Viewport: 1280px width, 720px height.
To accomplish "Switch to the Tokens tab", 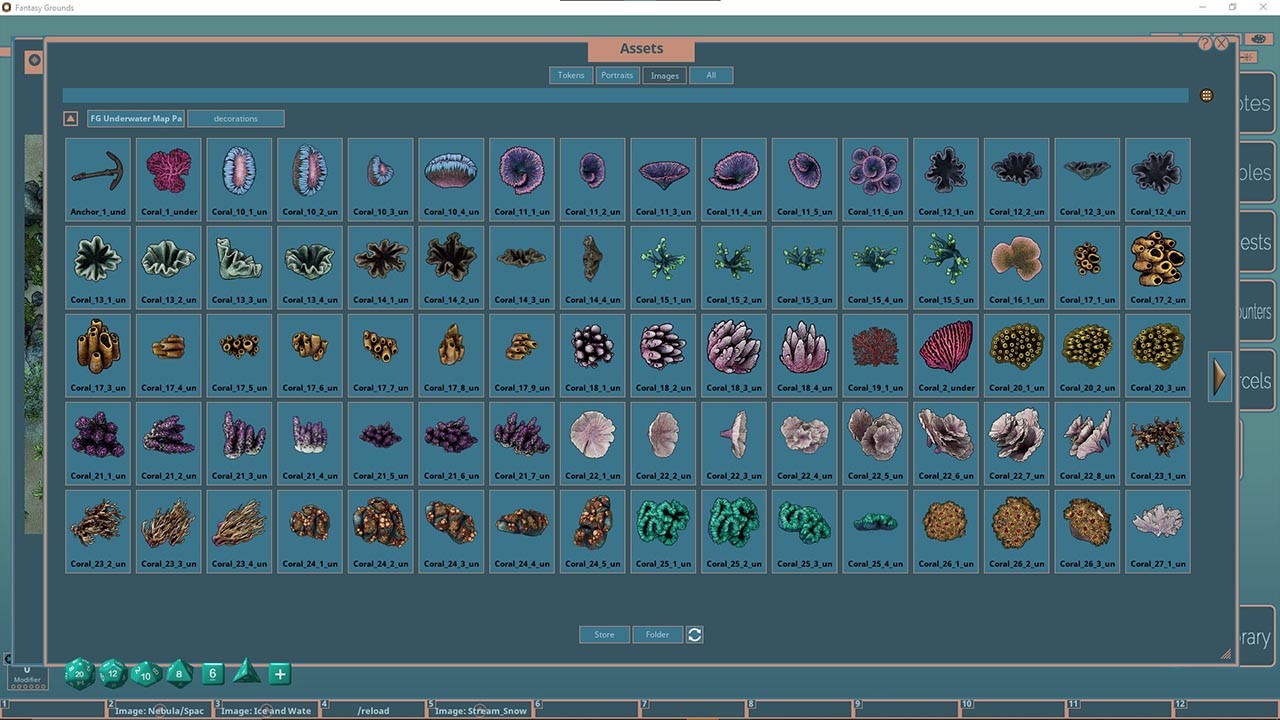I will (x=570, y=75).
